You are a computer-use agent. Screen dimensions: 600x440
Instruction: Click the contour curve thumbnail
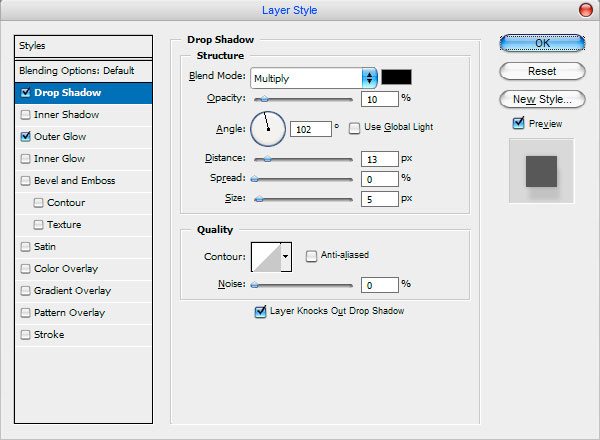click(266, 257)
